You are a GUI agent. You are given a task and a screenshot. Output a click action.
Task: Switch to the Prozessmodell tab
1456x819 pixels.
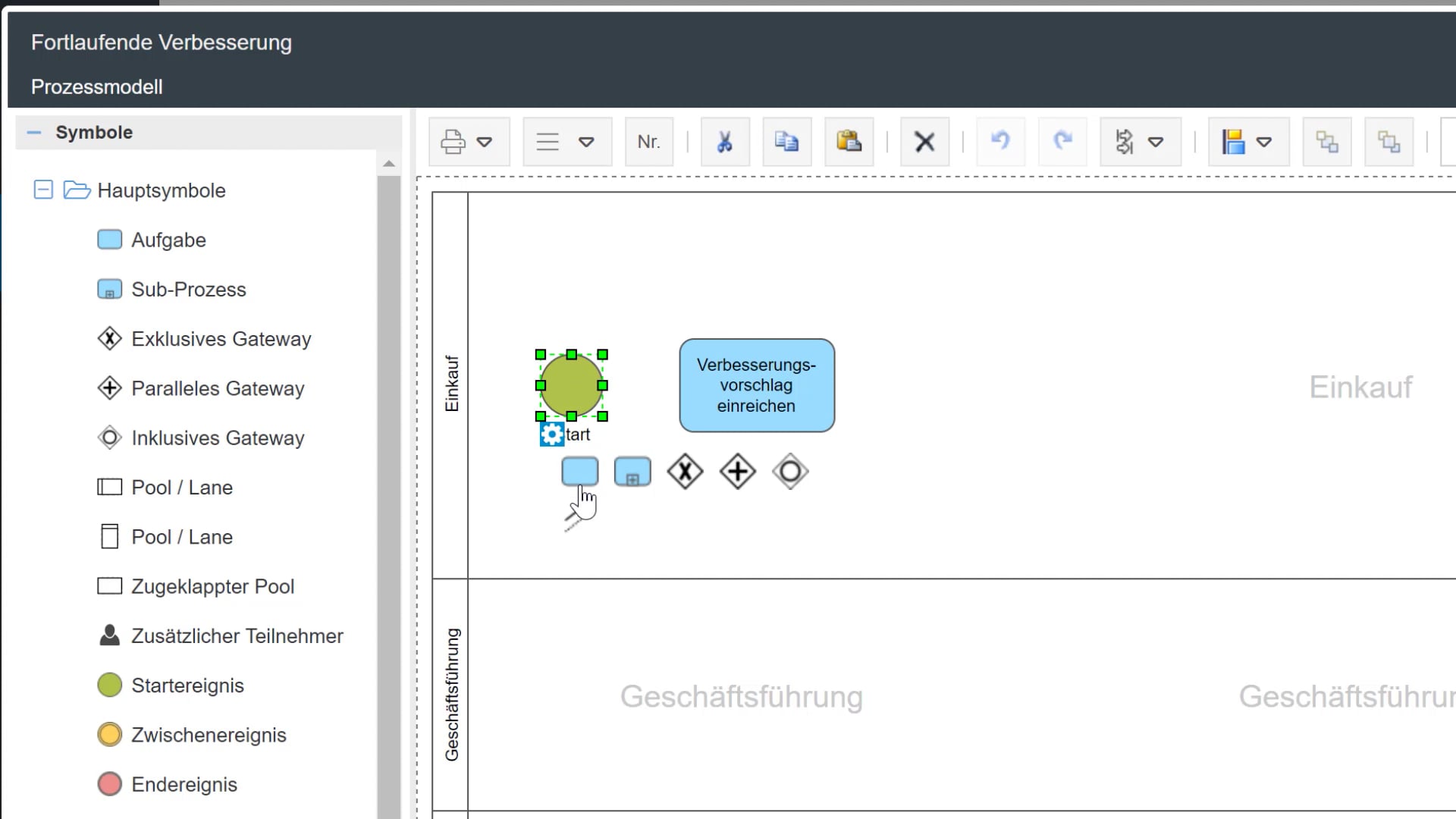(96, 86)
